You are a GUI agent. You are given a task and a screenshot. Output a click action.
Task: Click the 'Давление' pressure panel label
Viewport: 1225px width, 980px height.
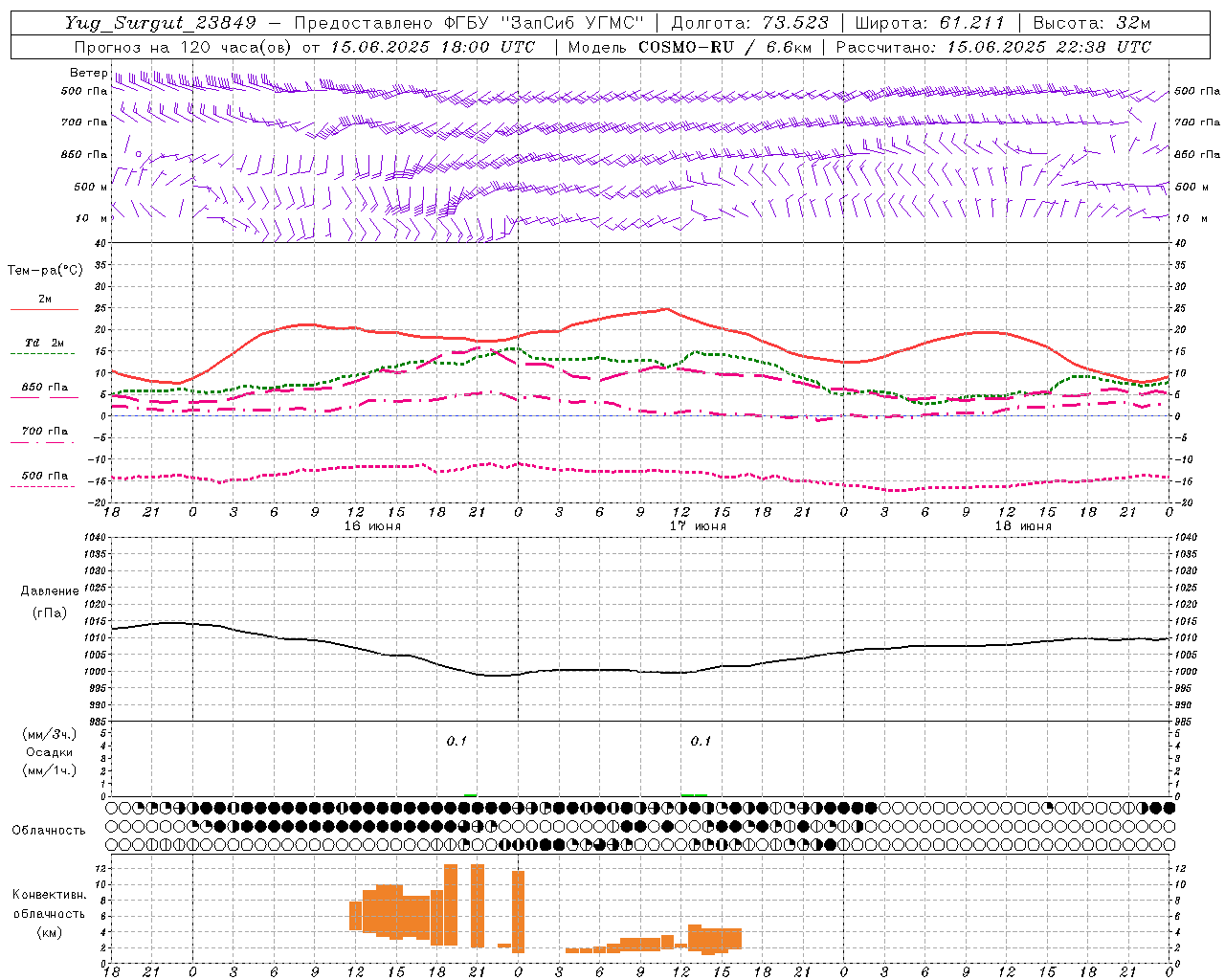click(49, 591)
